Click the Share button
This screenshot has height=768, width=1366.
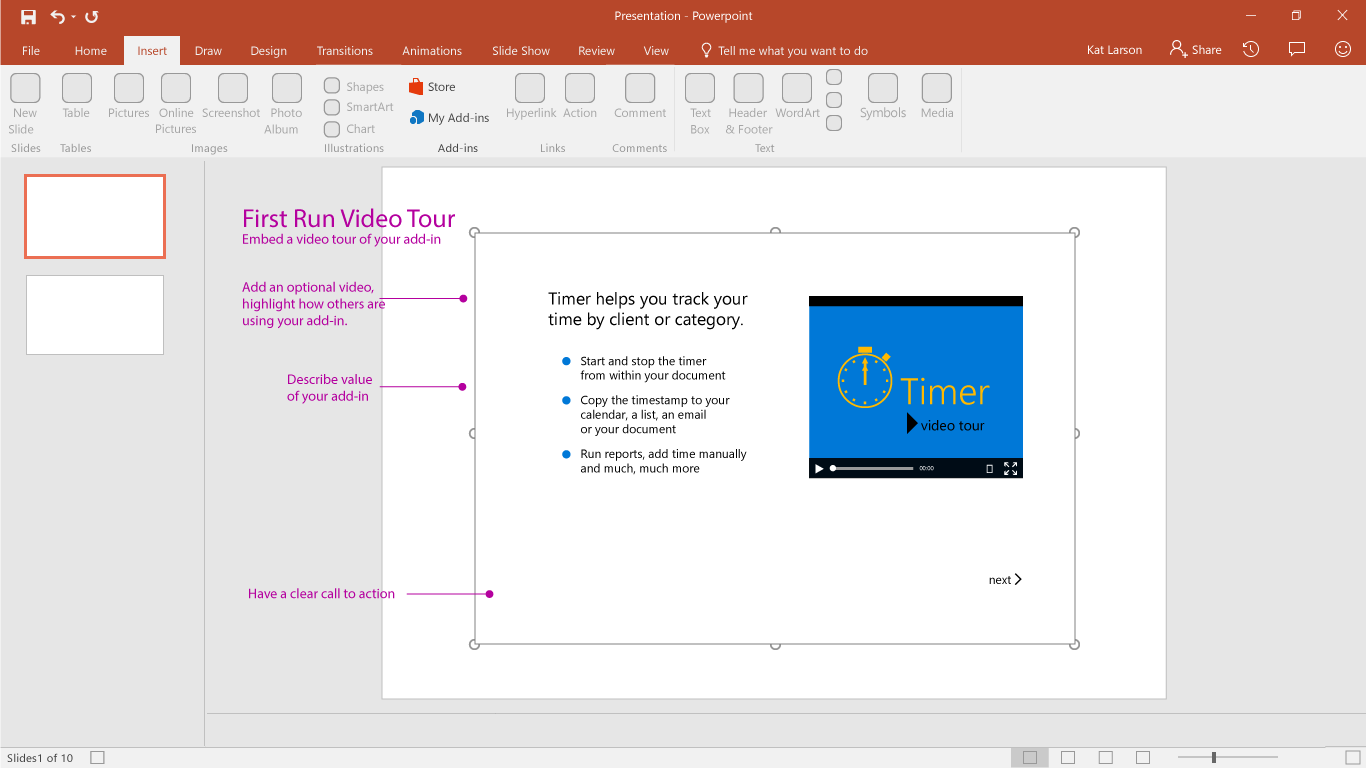[x=1196, y=50]
